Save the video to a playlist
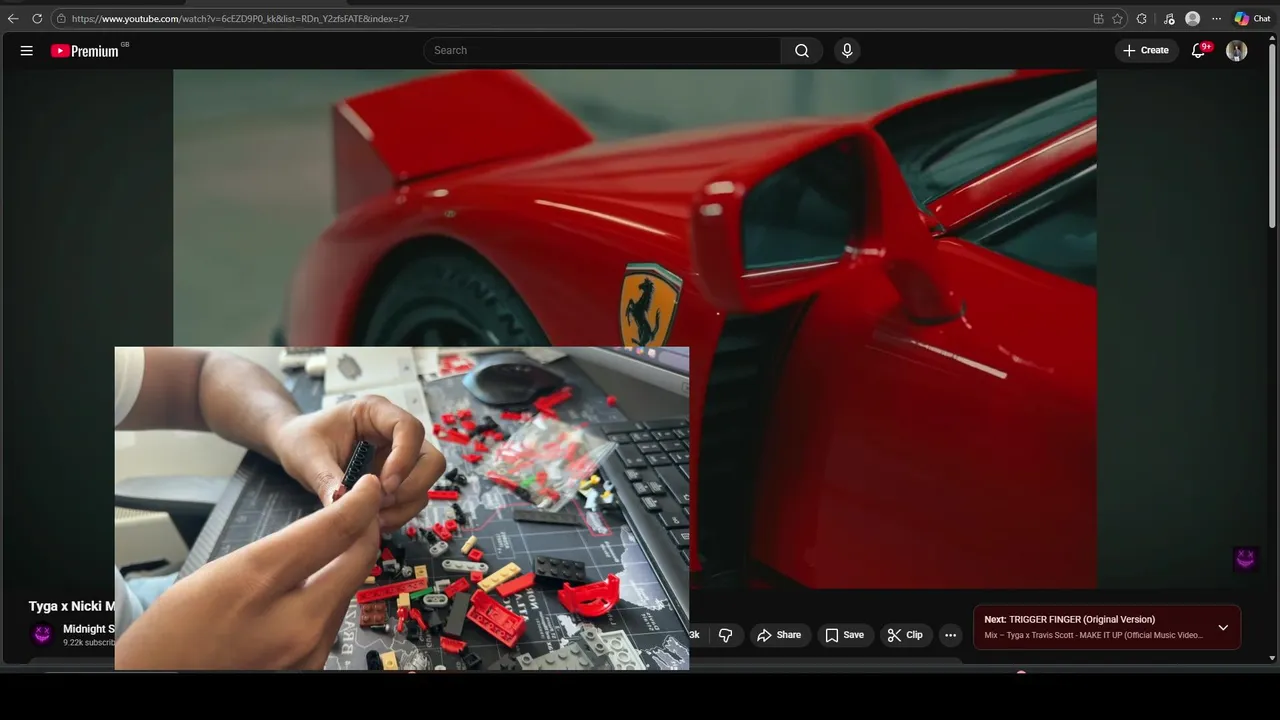This screenshot has height=720, width=1280. [844, 635]
